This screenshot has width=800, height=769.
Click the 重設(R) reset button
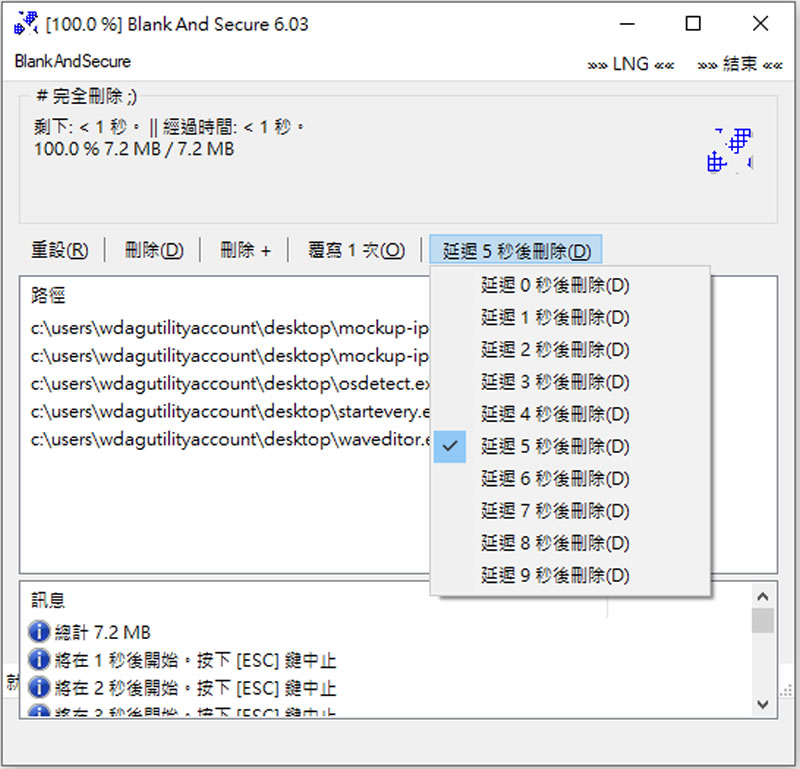point(60,250)
